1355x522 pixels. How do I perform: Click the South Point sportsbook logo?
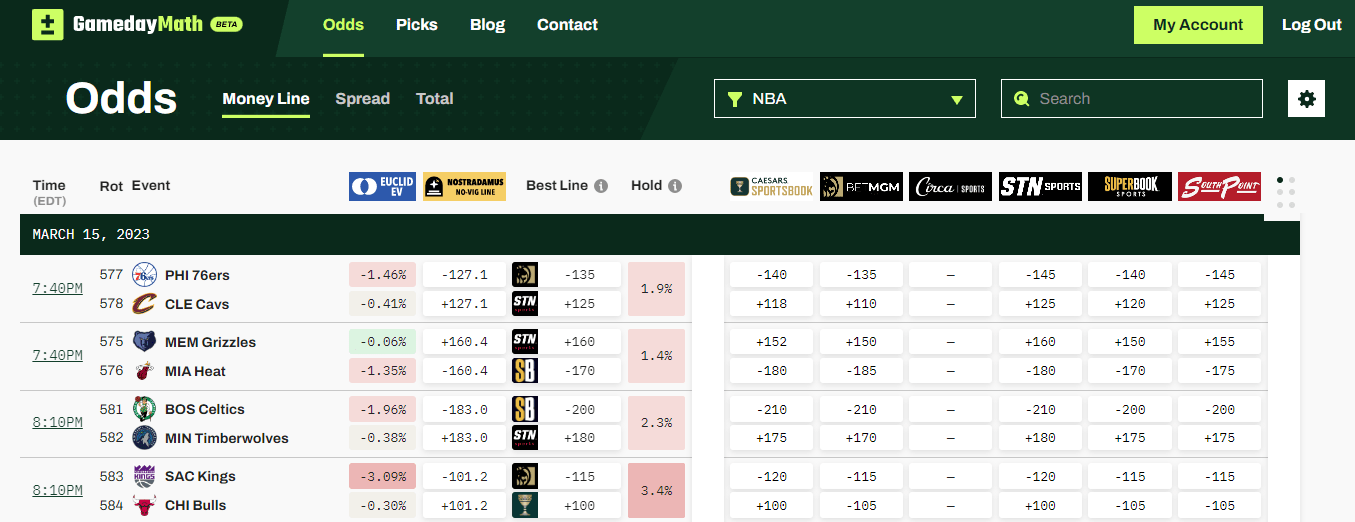[x=1219, y=186]
